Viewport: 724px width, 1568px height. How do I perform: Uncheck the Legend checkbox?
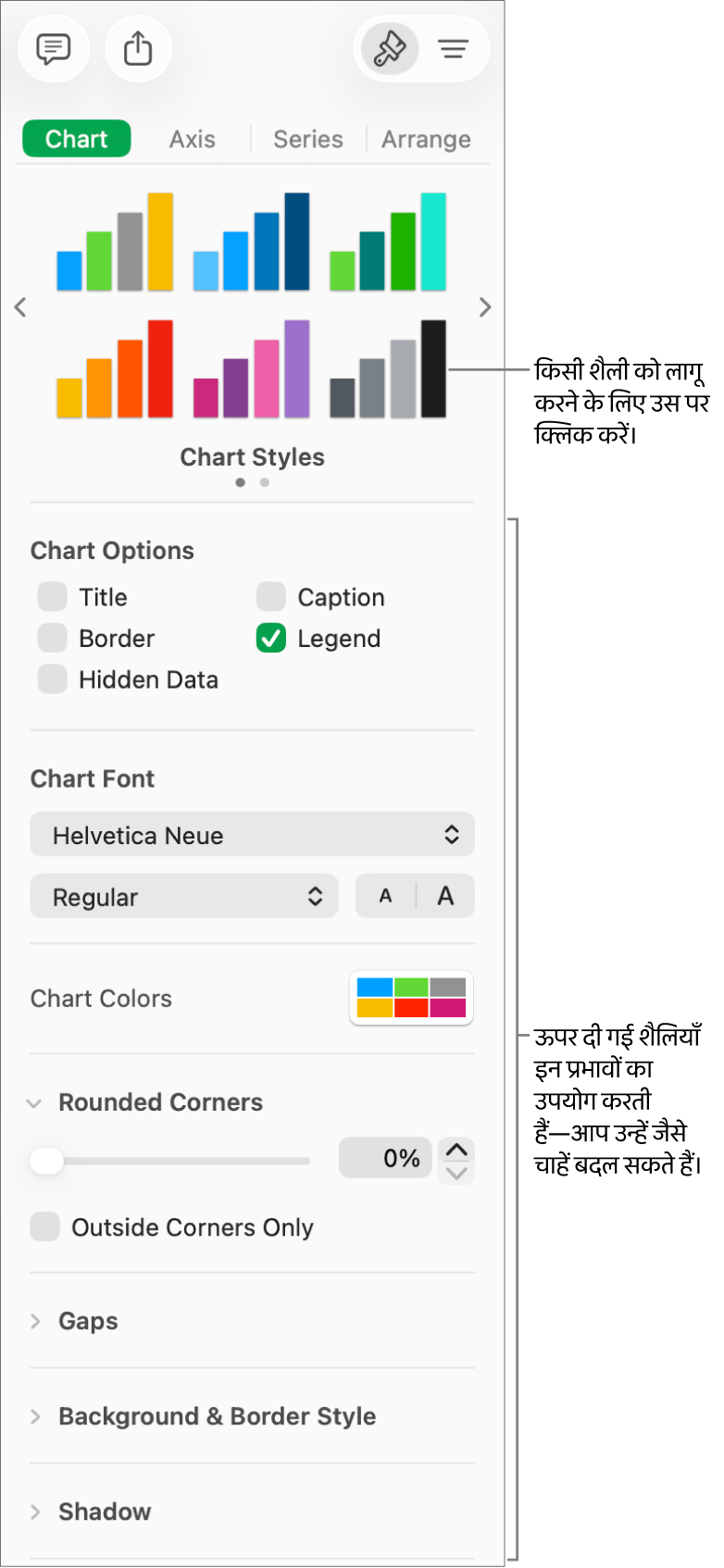(271, 639)
